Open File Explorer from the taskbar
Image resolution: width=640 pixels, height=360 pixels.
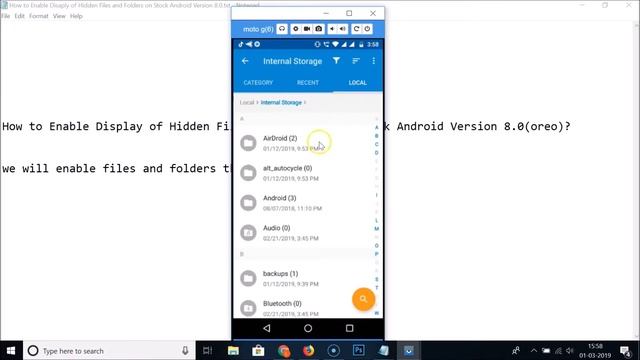(x=233, y=351)
